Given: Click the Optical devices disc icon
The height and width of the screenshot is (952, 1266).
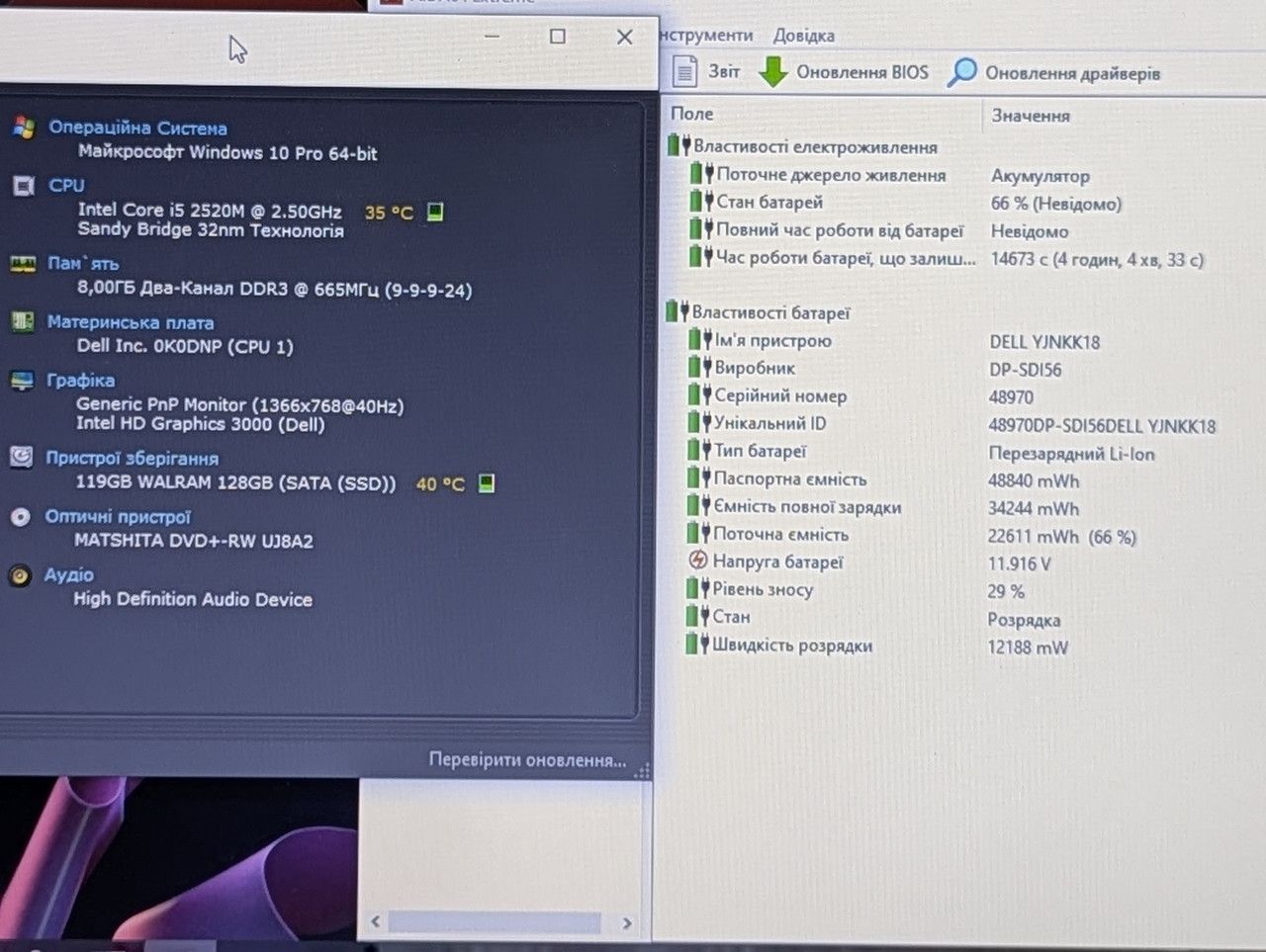Looking at the screenshot, I should (20, 516).
